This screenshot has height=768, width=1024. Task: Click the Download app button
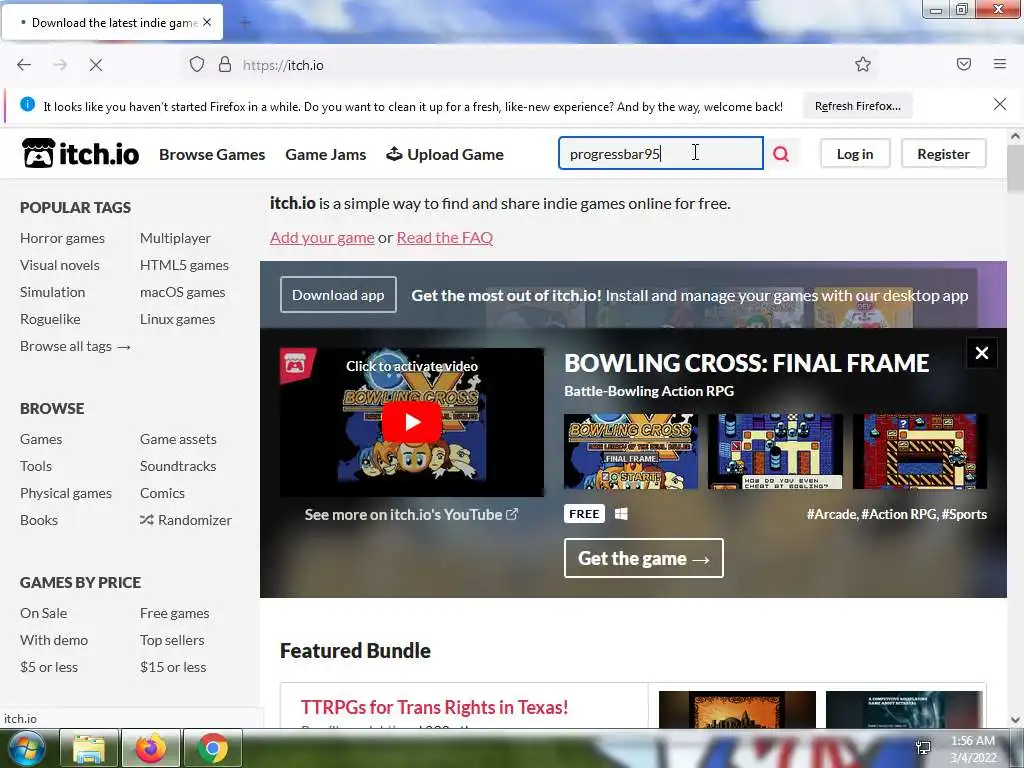click(x=338, y=295)
